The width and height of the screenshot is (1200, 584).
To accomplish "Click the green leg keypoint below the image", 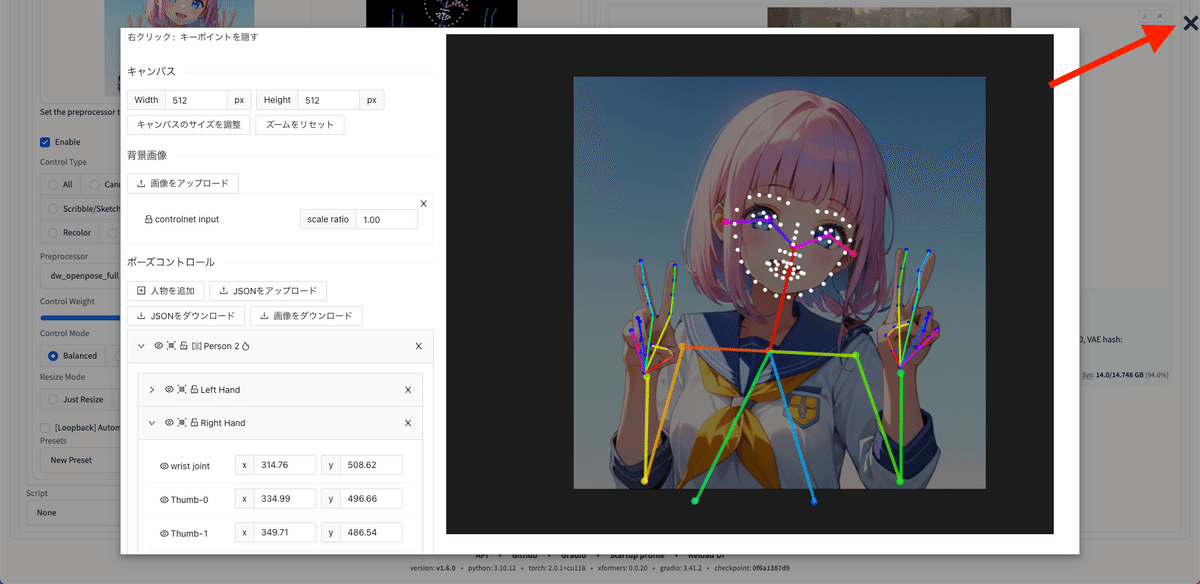I will [x=695, y=500].
